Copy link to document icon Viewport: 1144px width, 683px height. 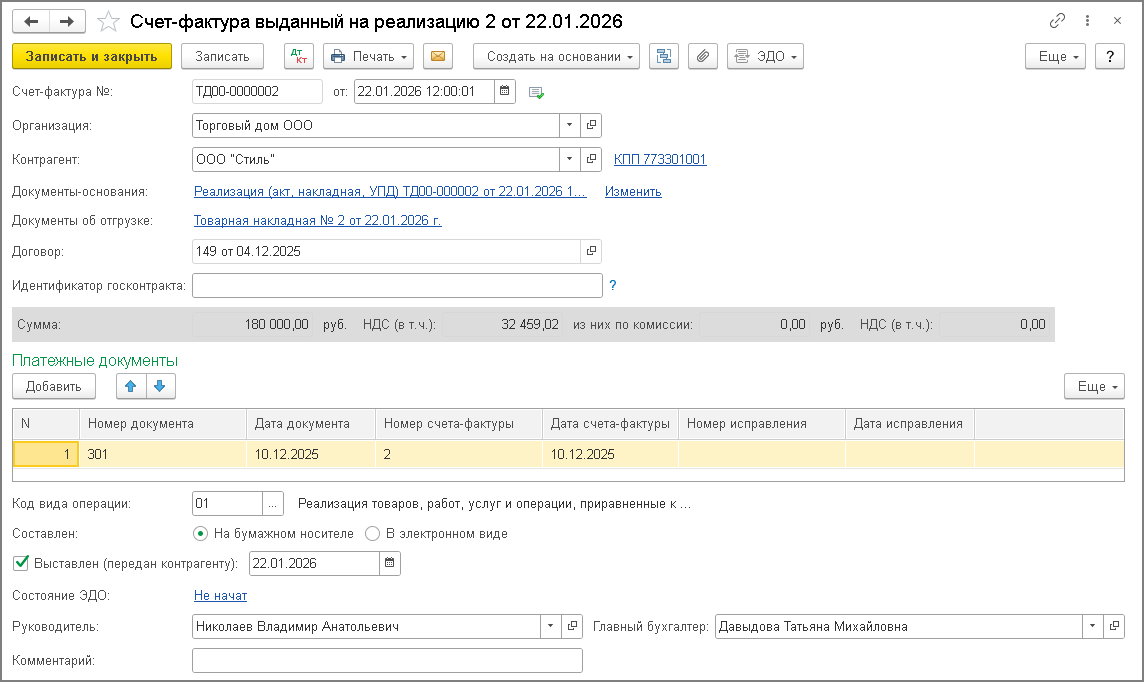point(1057,21)
